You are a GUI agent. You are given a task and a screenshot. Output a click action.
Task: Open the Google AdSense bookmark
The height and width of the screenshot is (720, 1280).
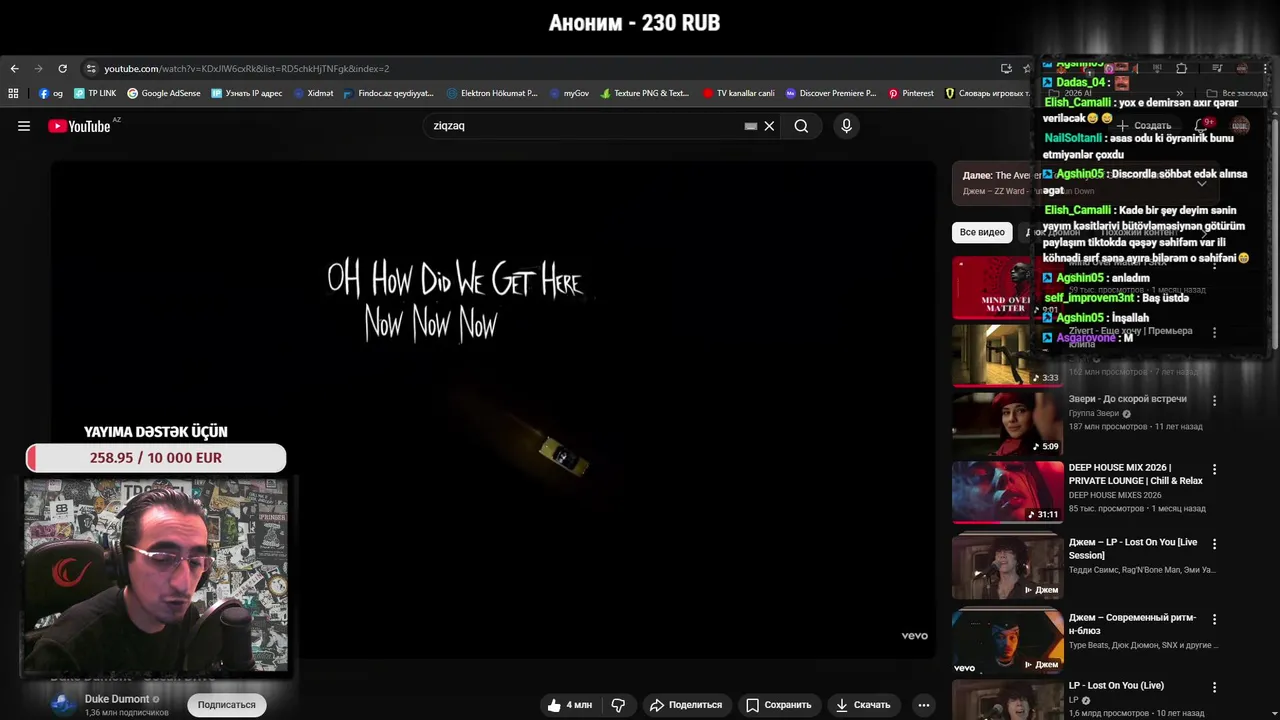click(x=164, y=93)
